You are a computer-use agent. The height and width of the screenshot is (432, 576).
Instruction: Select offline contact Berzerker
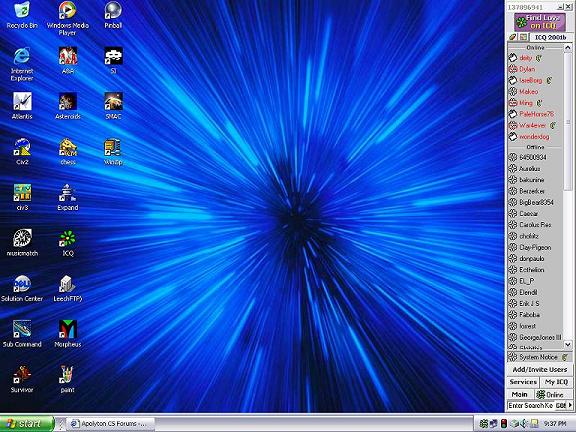pos(535,191)
